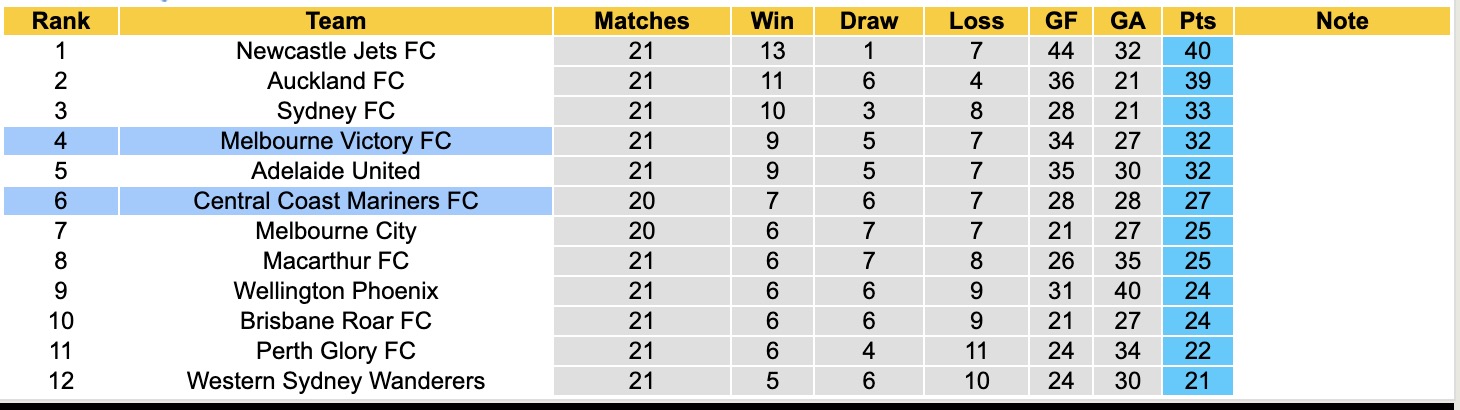Open Macarthur FC team entry
Image resolution: width=1460 pixels, height=410 pixels.
point(336,261)
